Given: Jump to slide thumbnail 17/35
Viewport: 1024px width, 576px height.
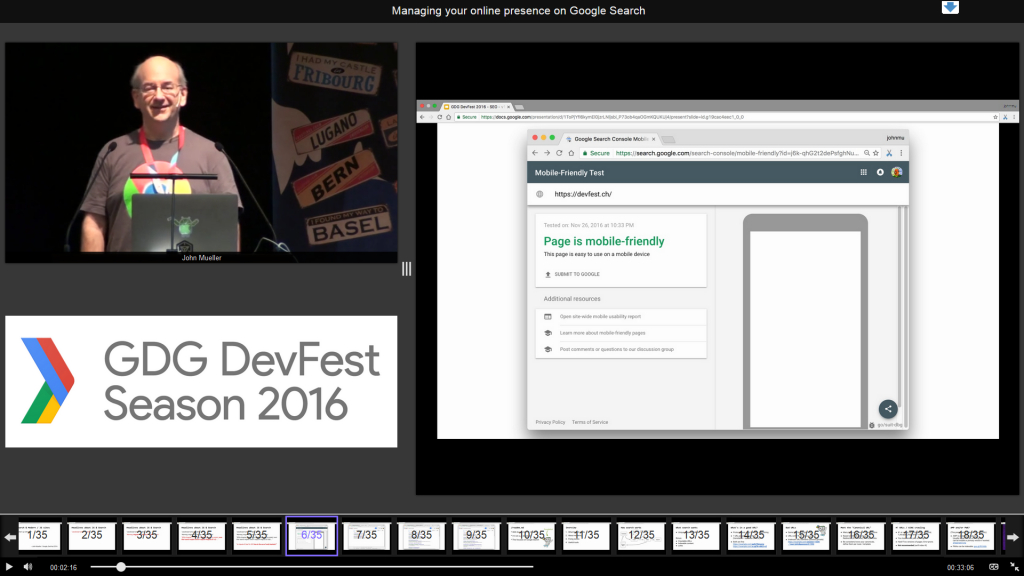Looking at the screenshot, I should tap(916, 536).
